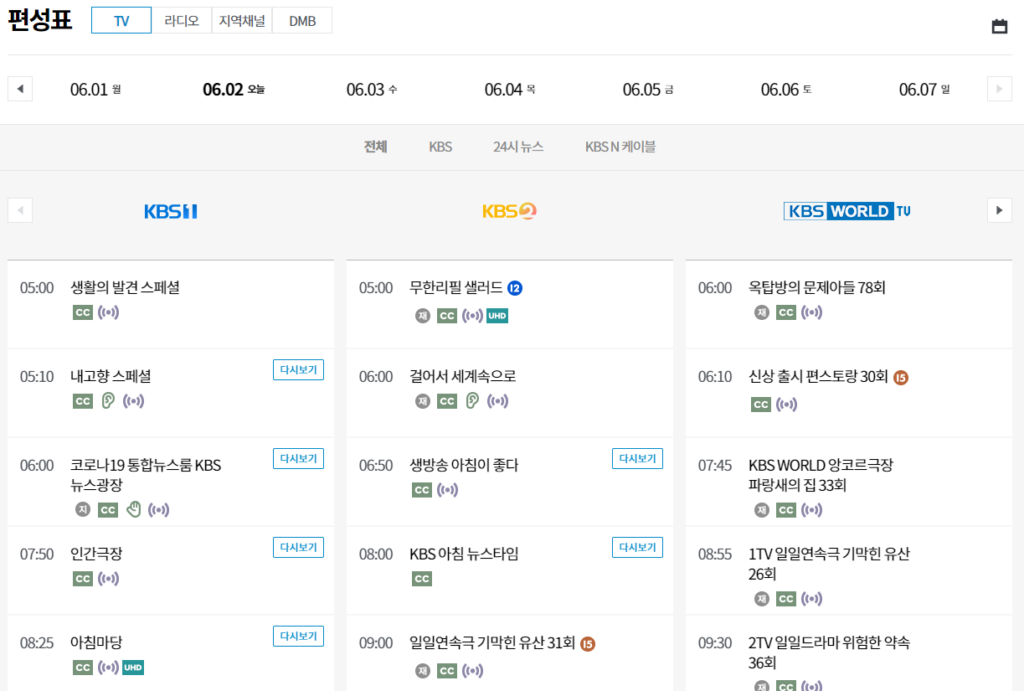This screenshot has width=1024, height=691.
Task: Click the left arrow beside the KBS1 column
Action: coord(20,210)
